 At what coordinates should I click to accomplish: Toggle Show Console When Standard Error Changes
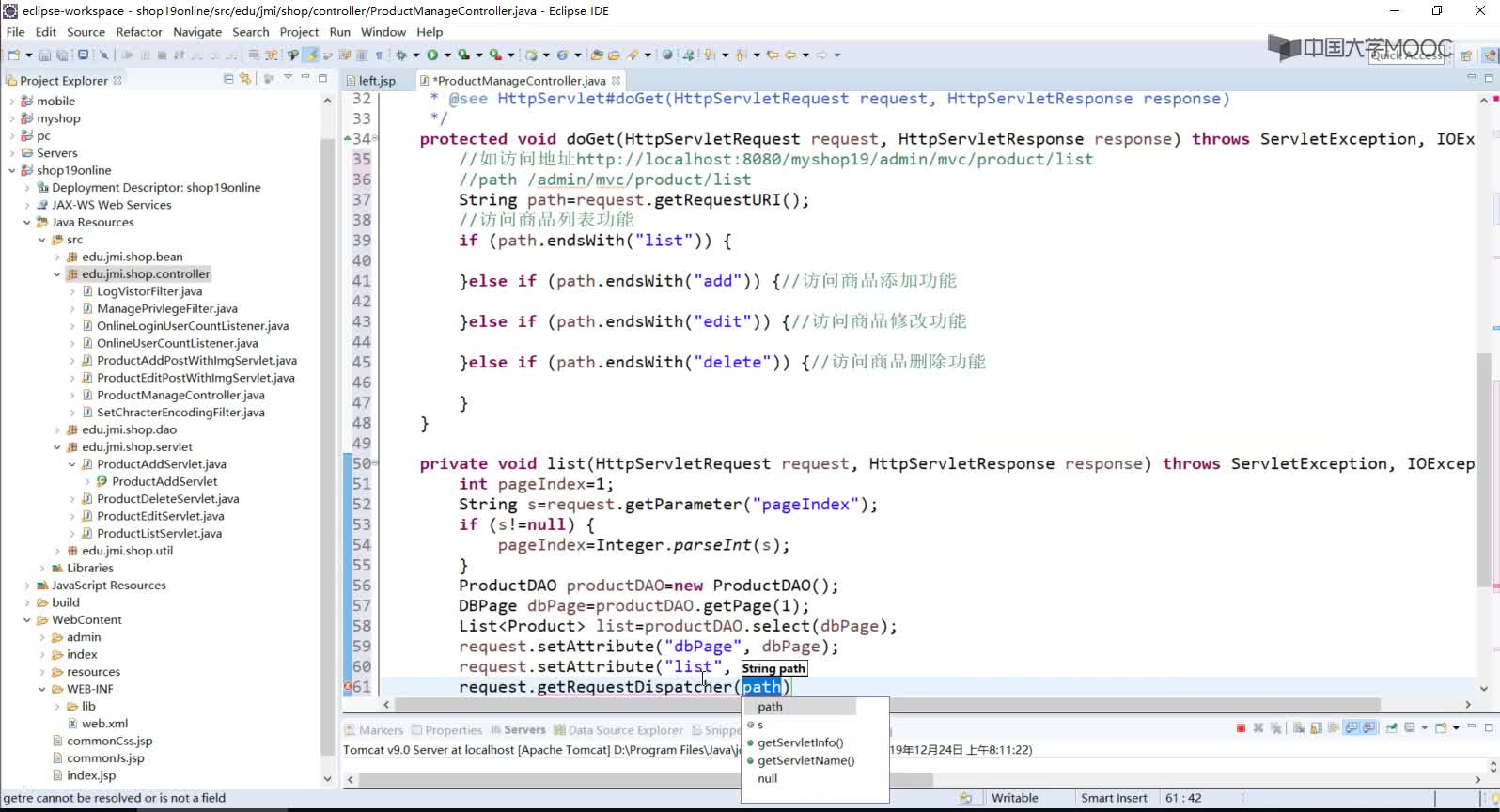click(1370, 727)
